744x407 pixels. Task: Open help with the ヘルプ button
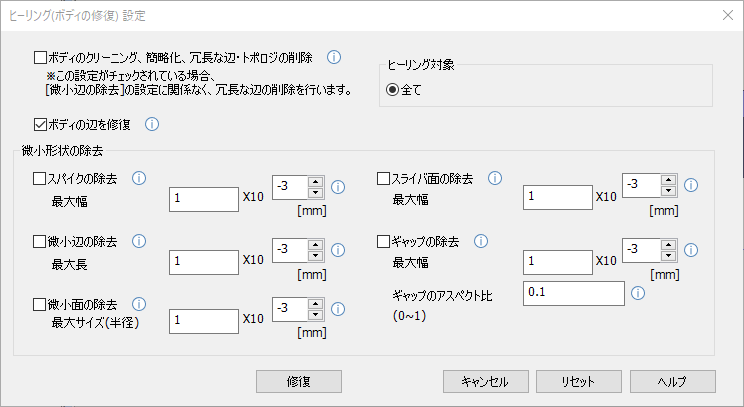tap(672, 381)
